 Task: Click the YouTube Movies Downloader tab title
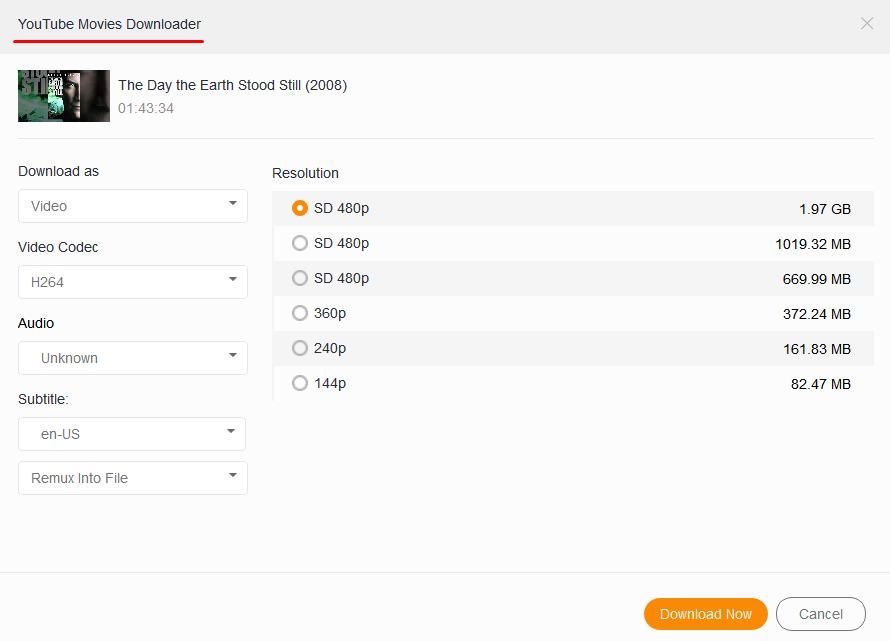[x=109, y=23]
